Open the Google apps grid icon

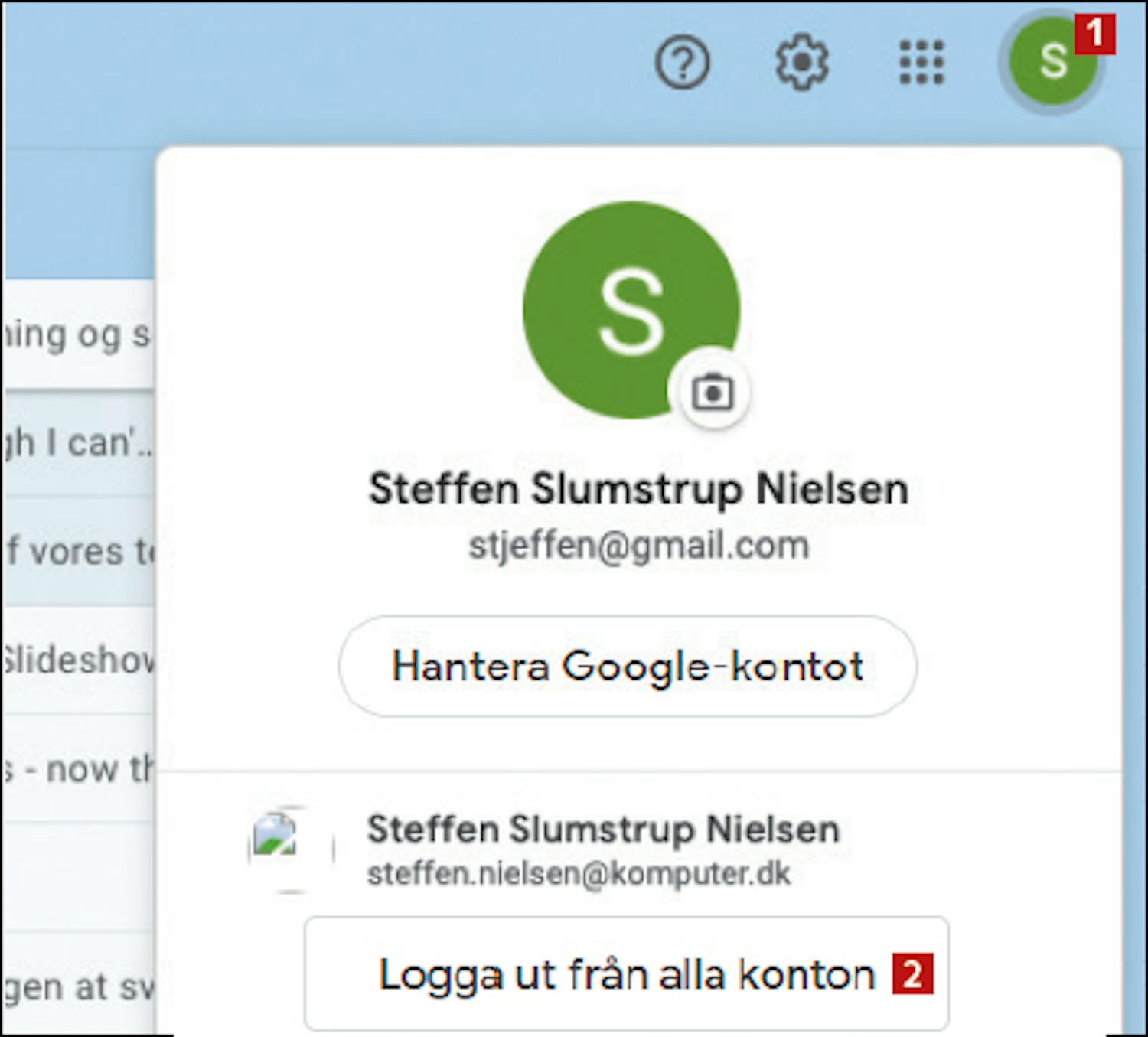pos(921,63)
